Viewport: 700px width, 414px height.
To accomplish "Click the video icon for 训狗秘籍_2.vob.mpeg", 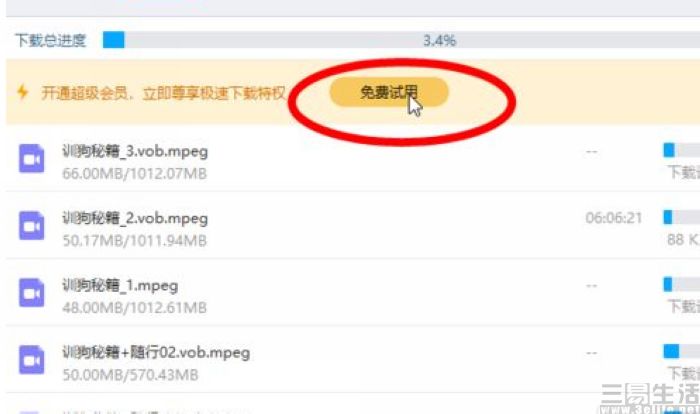I will (x=31, y=226).
